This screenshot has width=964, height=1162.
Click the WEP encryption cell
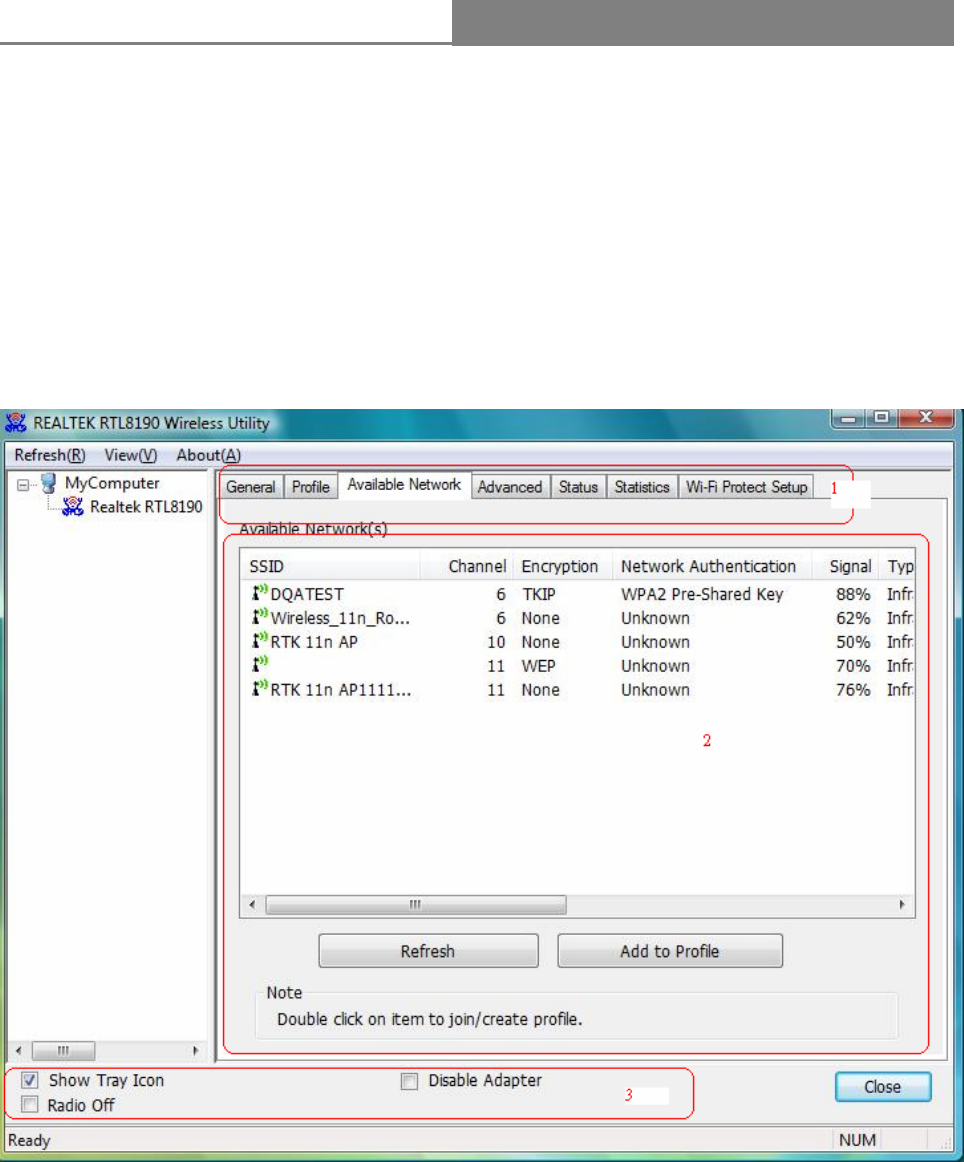pyautogui.click(x=539, y=665)
